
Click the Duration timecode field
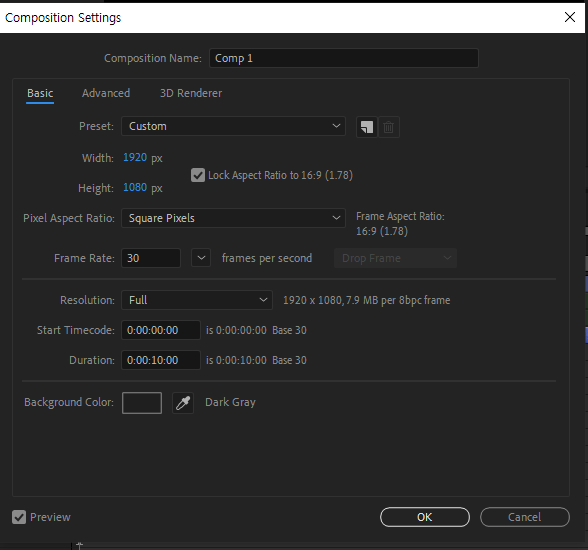pos(161,360)
